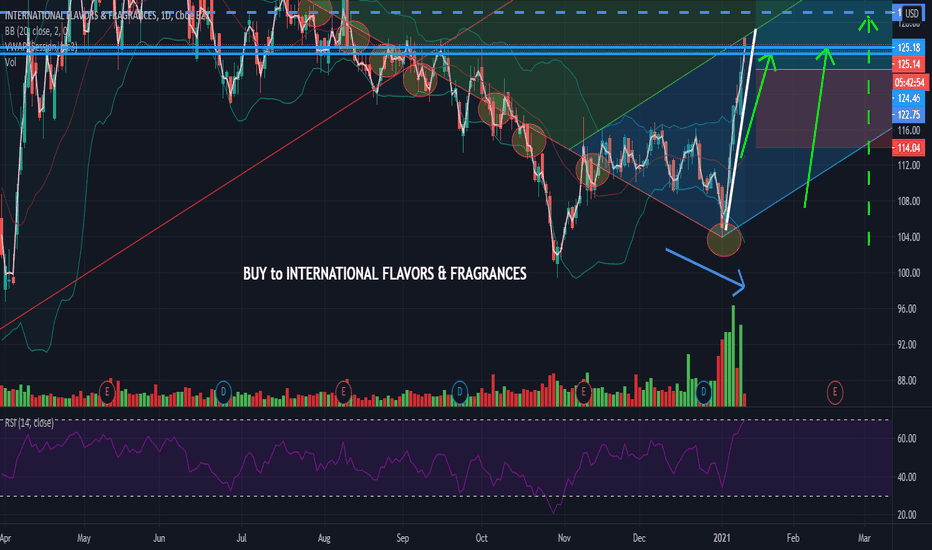
Task: Select the VWAP Session indicator legend
Action: (x=40, y=46)
